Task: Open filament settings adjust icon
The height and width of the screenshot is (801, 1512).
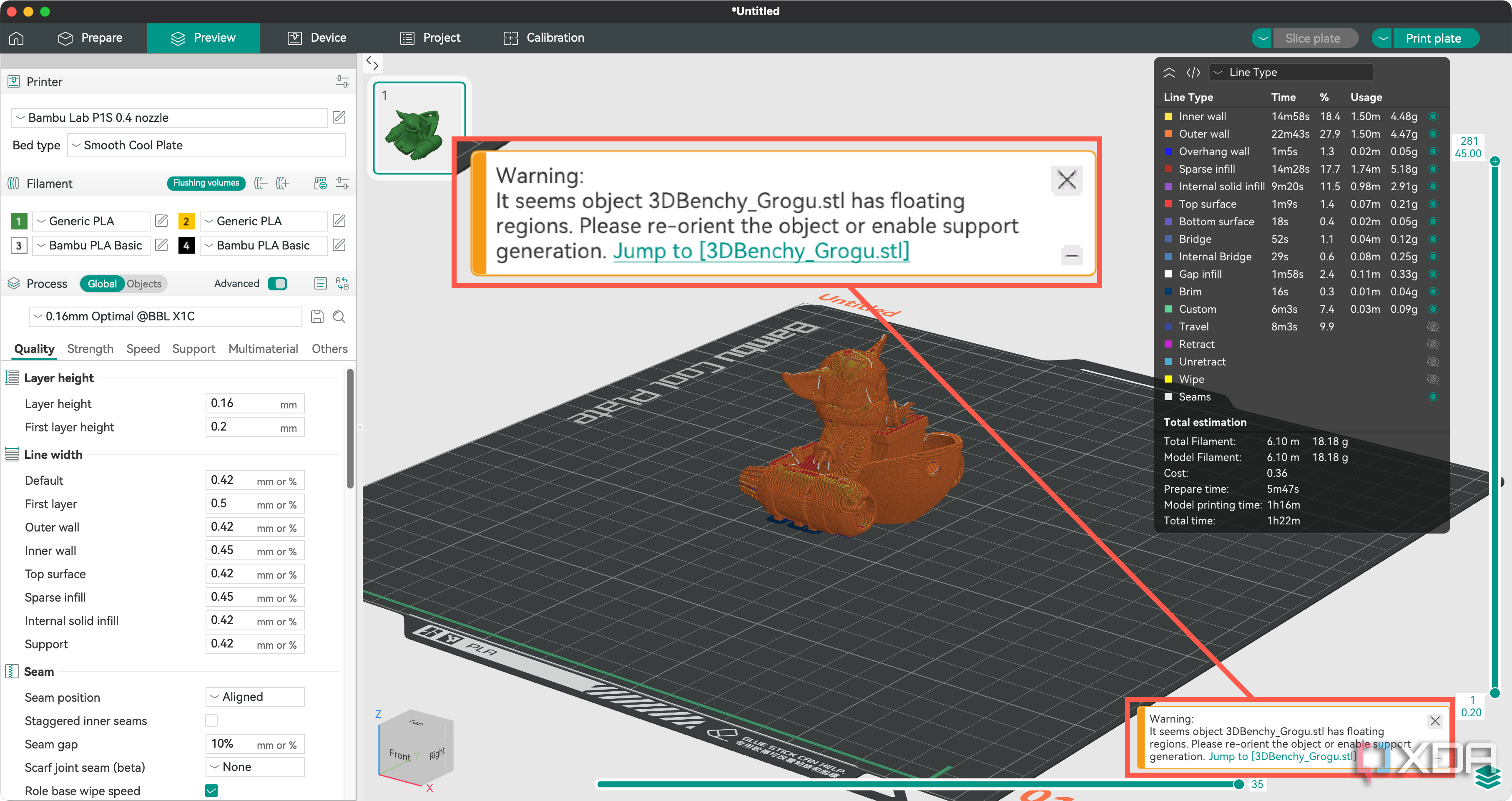Action: coord(342,183)
